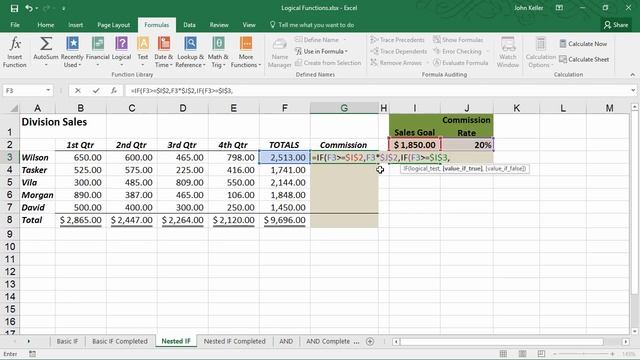
Task: Select the column G header
Action: [x=344, y=108]
